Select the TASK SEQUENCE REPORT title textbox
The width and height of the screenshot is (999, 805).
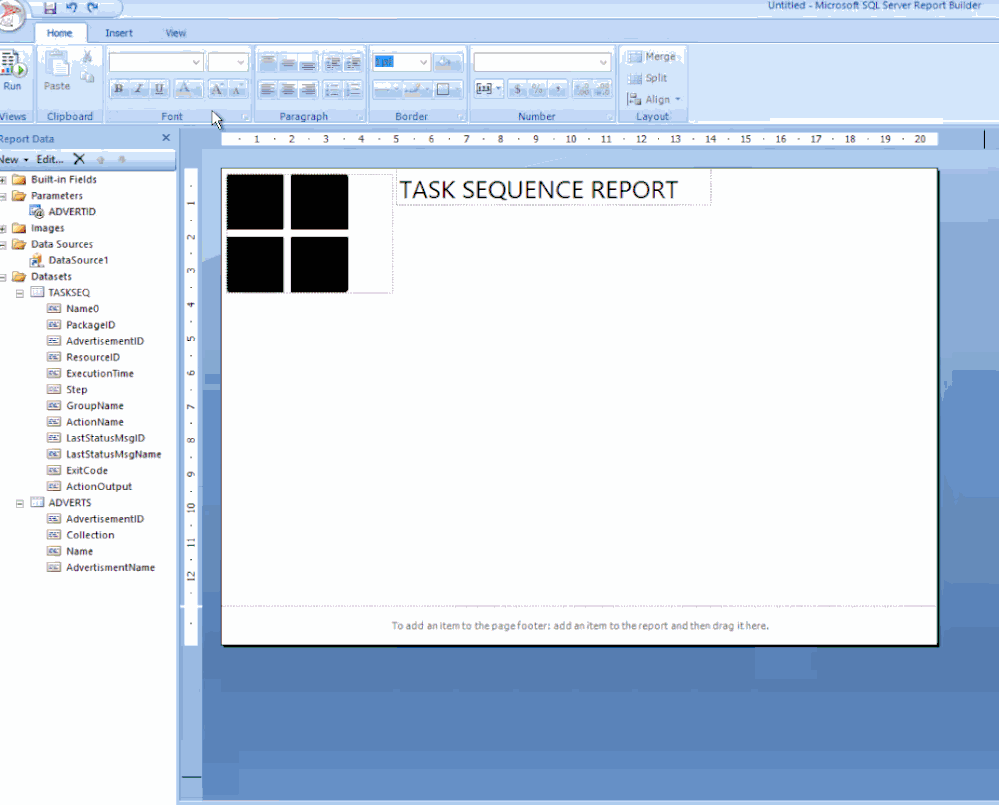553,188
